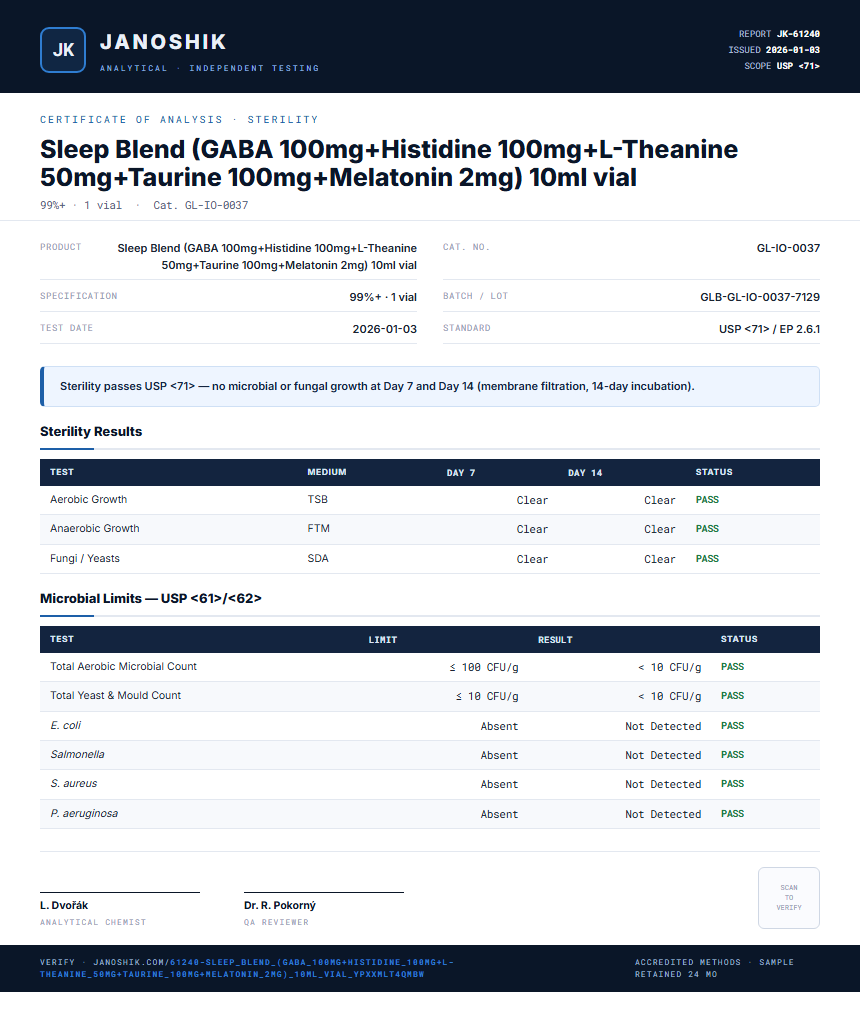The width and height of the screenshot is (860, 1020).
Task: Click the scope value USP <71> in header
Action: pyautogui.click(x=798, y=66)
